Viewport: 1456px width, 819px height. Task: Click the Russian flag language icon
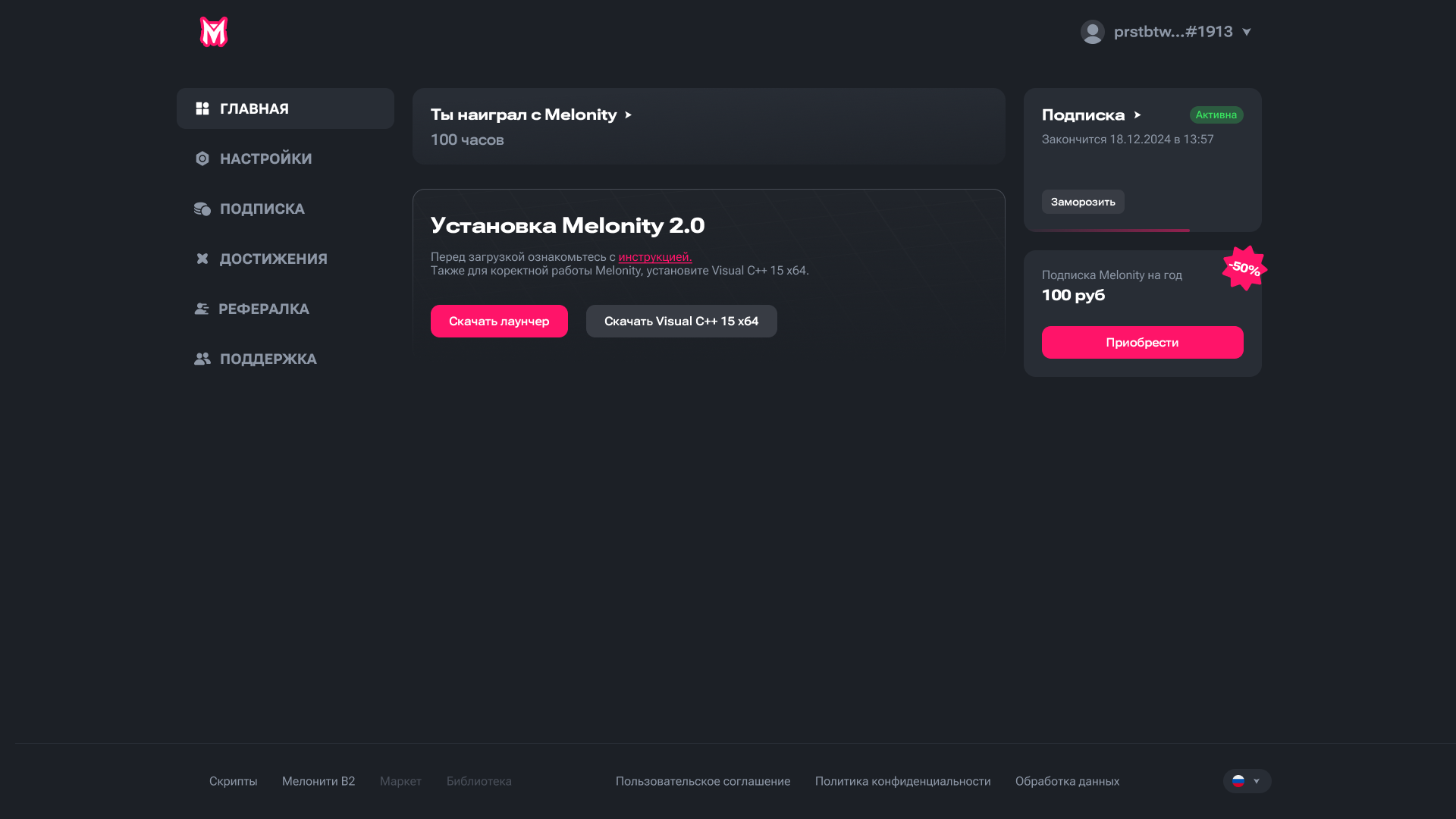[1238, 781]
